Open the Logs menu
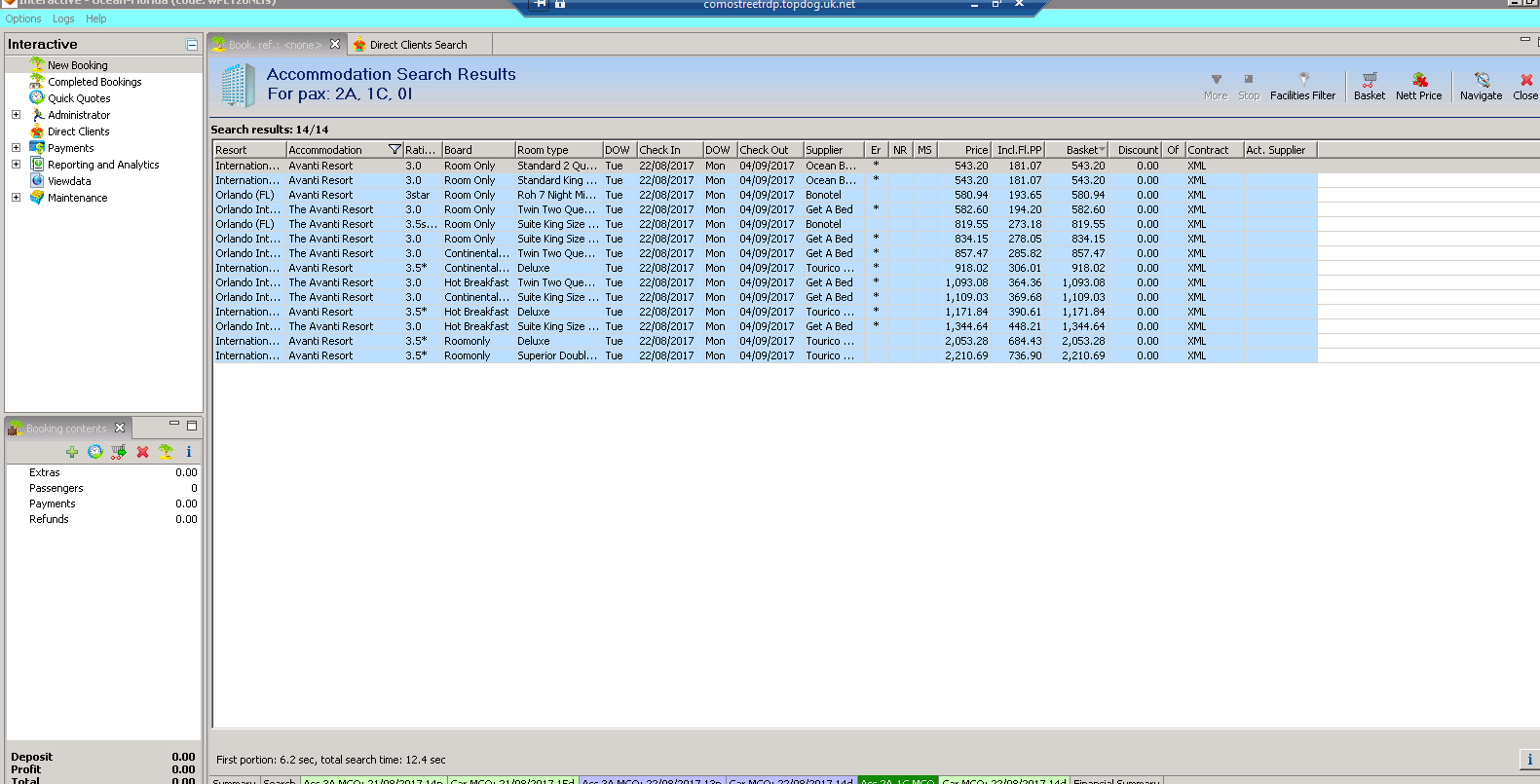Screen dimensions: 1540x784 click(x=63, y=19)
